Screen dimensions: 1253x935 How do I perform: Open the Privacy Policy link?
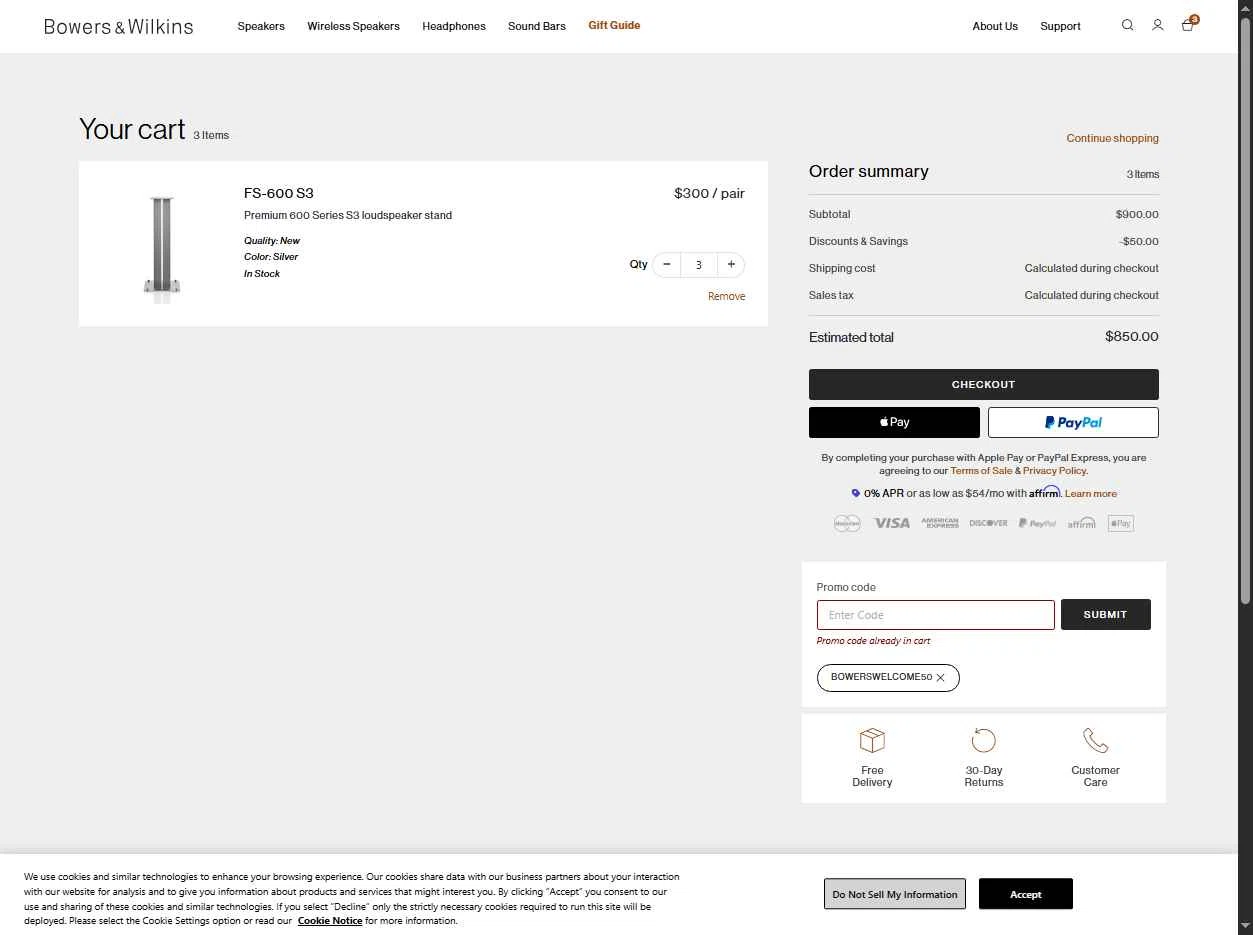1054,471
